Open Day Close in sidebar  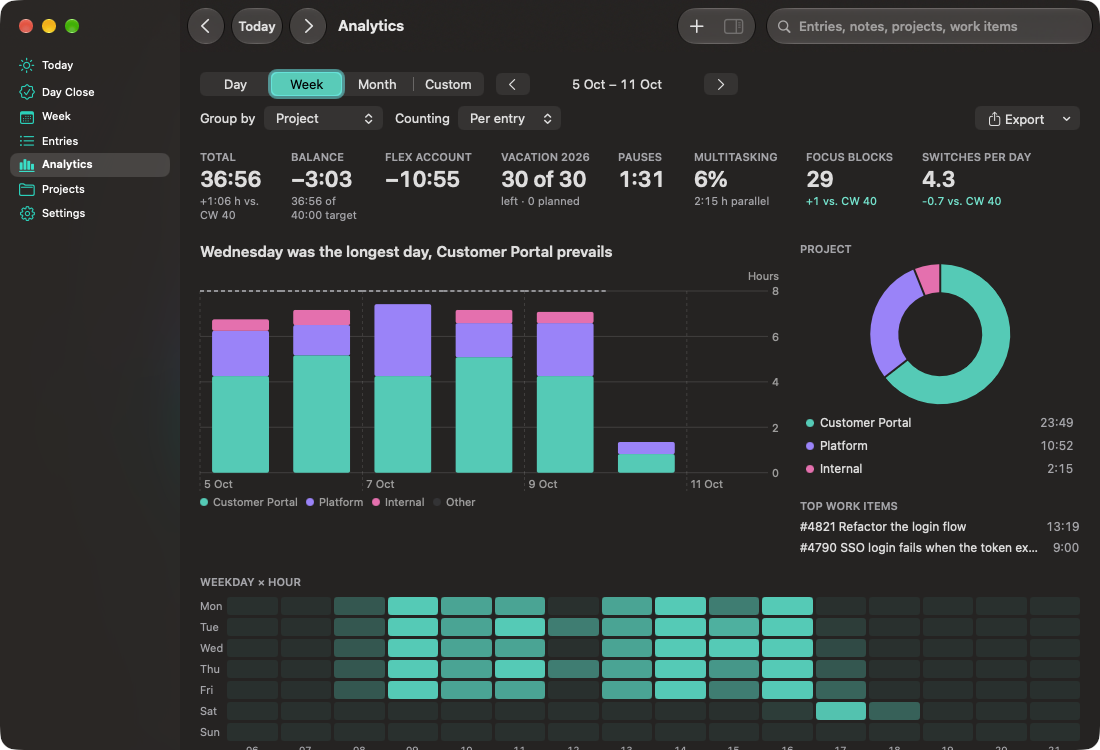[x=90, y=92]
